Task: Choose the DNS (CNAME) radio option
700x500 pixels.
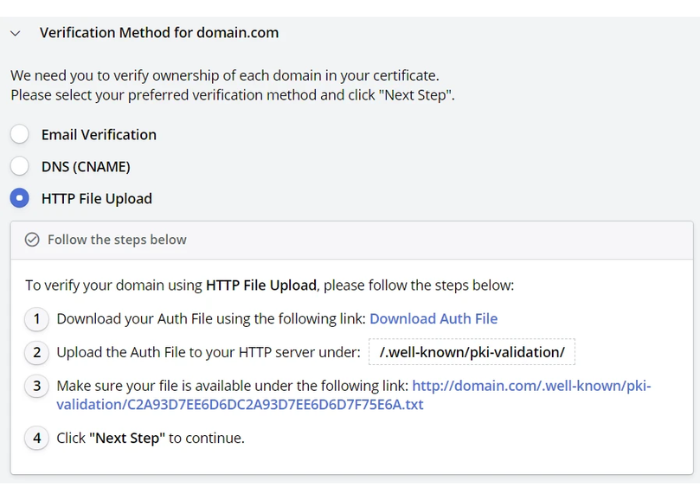Action: click(20, 166)
